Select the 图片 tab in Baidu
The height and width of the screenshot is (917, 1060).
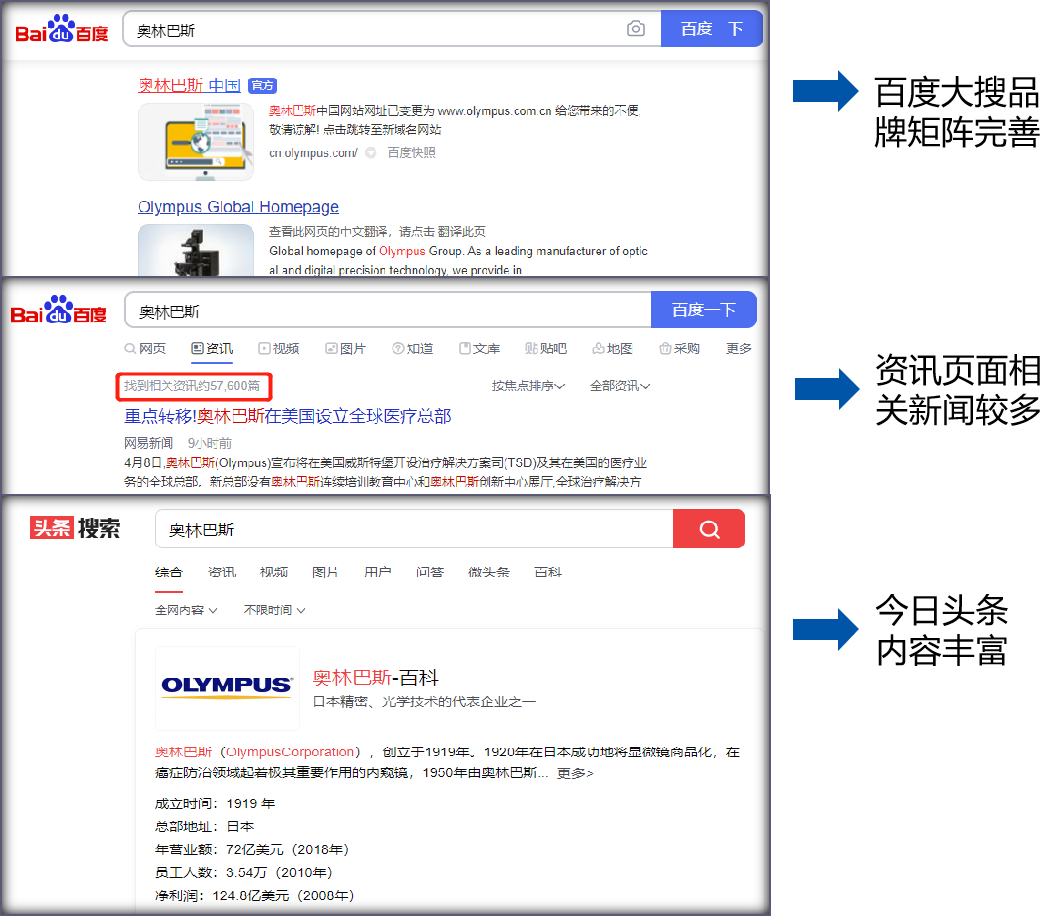(345, 349)
